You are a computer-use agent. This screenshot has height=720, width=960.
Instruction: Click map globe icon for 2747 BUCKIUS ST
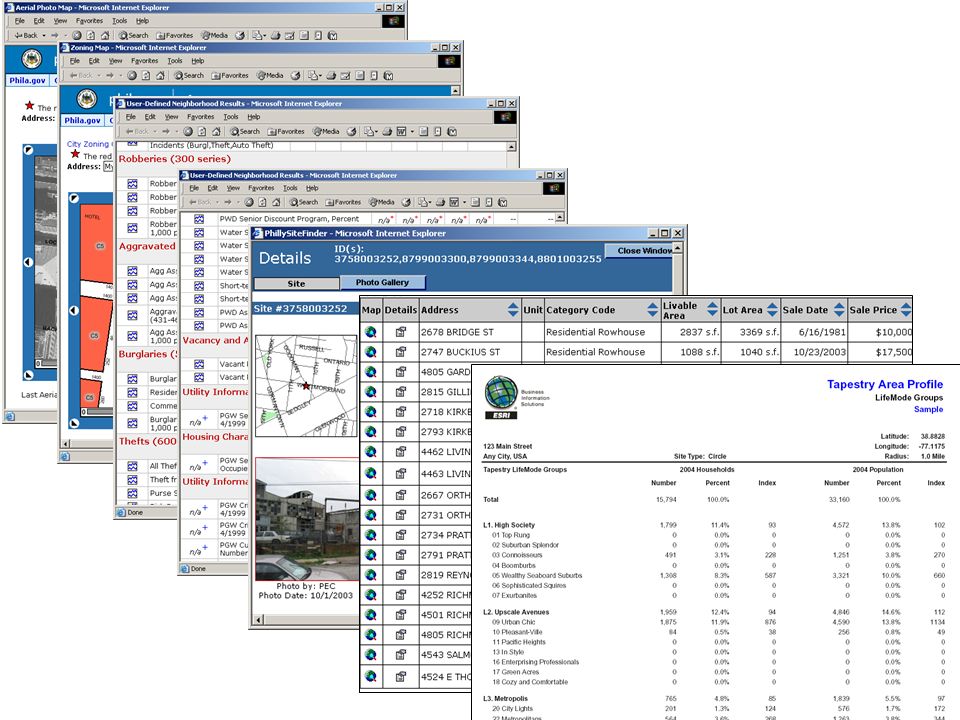coord(370,352)
